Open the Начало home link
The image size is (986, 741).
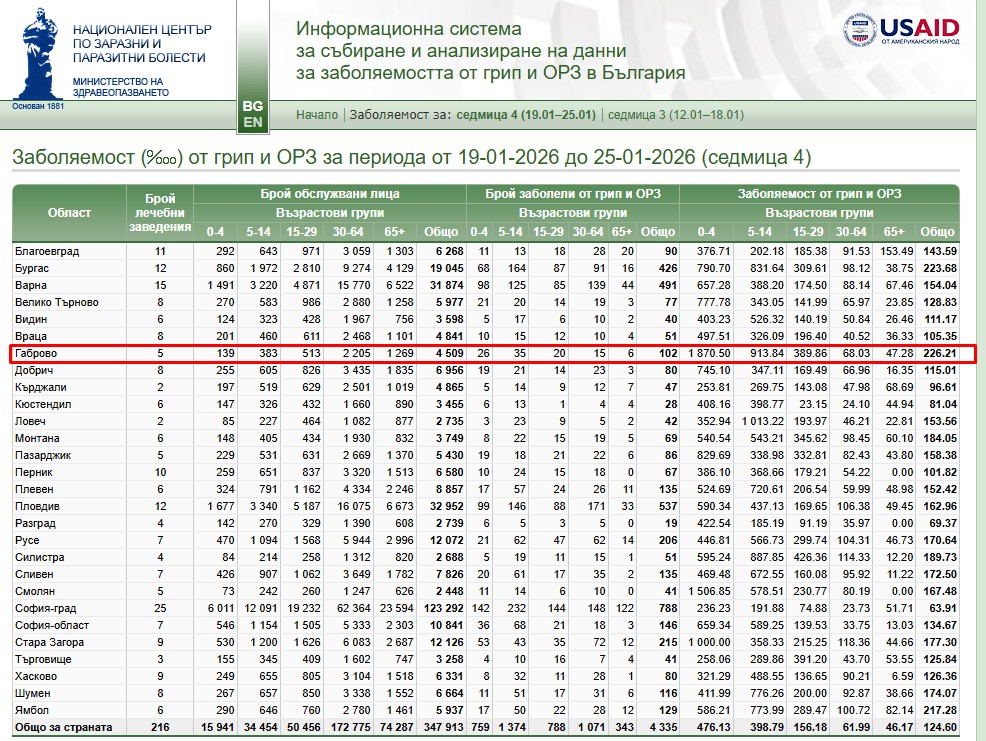click(x=317, y=115)
